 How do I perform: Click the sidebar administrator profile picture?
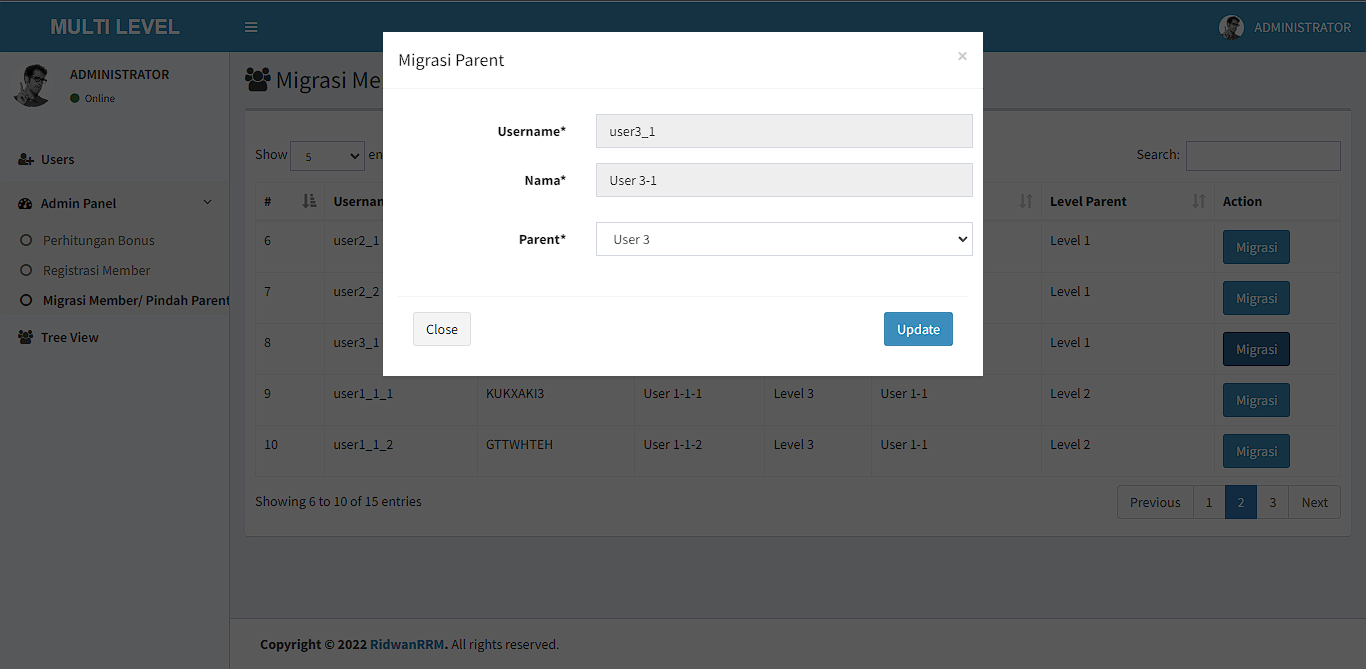click(x=32, y=85)
